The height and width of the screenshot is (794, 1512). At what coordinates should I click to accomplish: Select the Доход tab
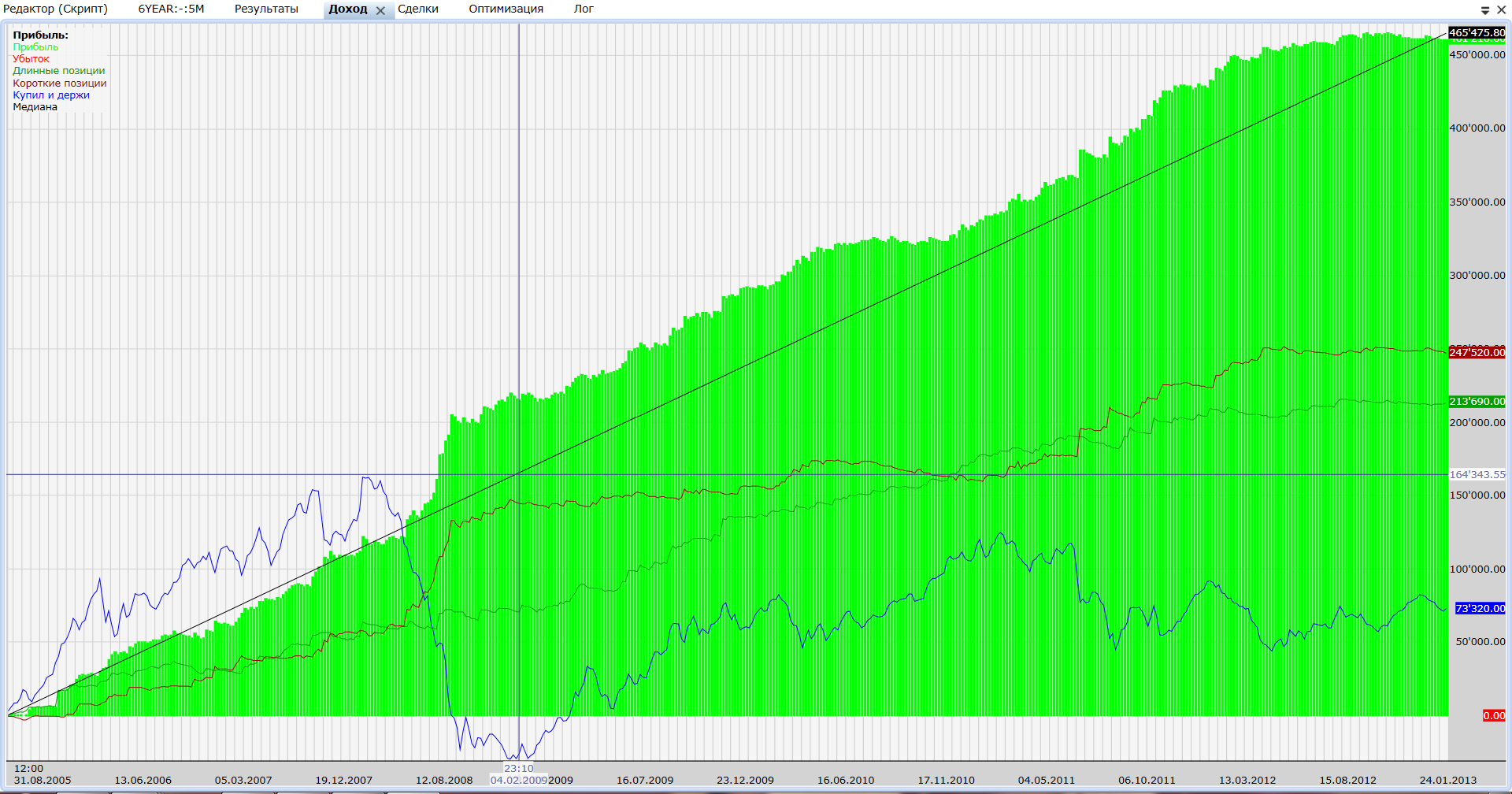pyautogui.click(x=348, y=9)
